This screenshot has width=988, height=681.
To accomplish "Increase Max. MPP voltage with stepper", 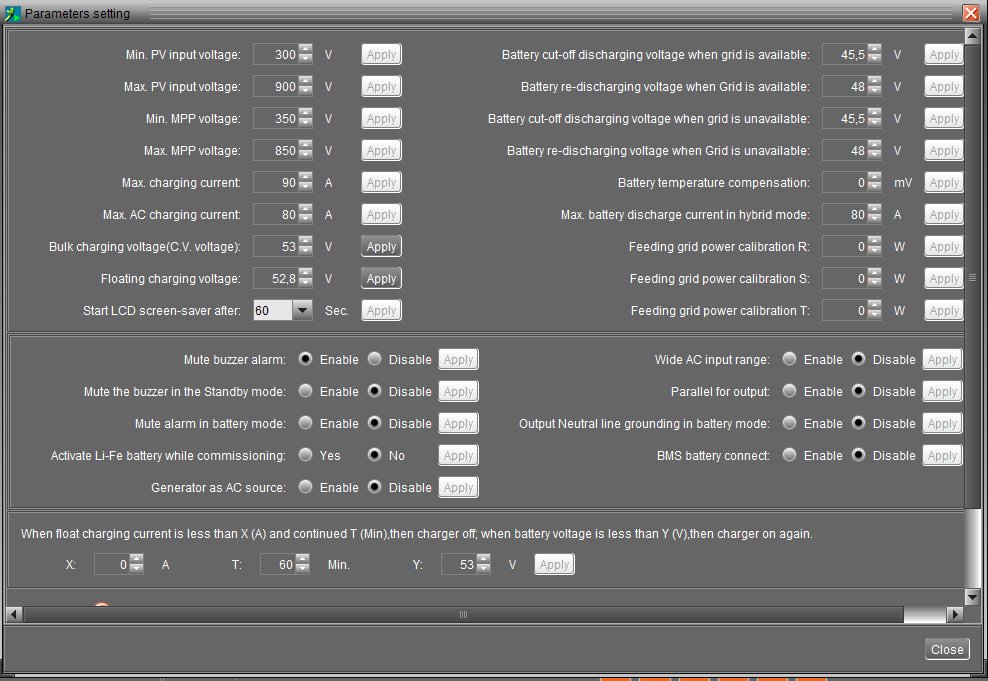I will click(x=306, y=146).
